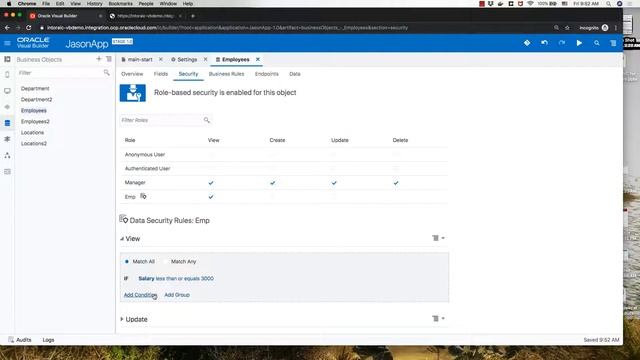Enable Anonymous User View permission
This screenshot has height=360, width=640.
211,155
